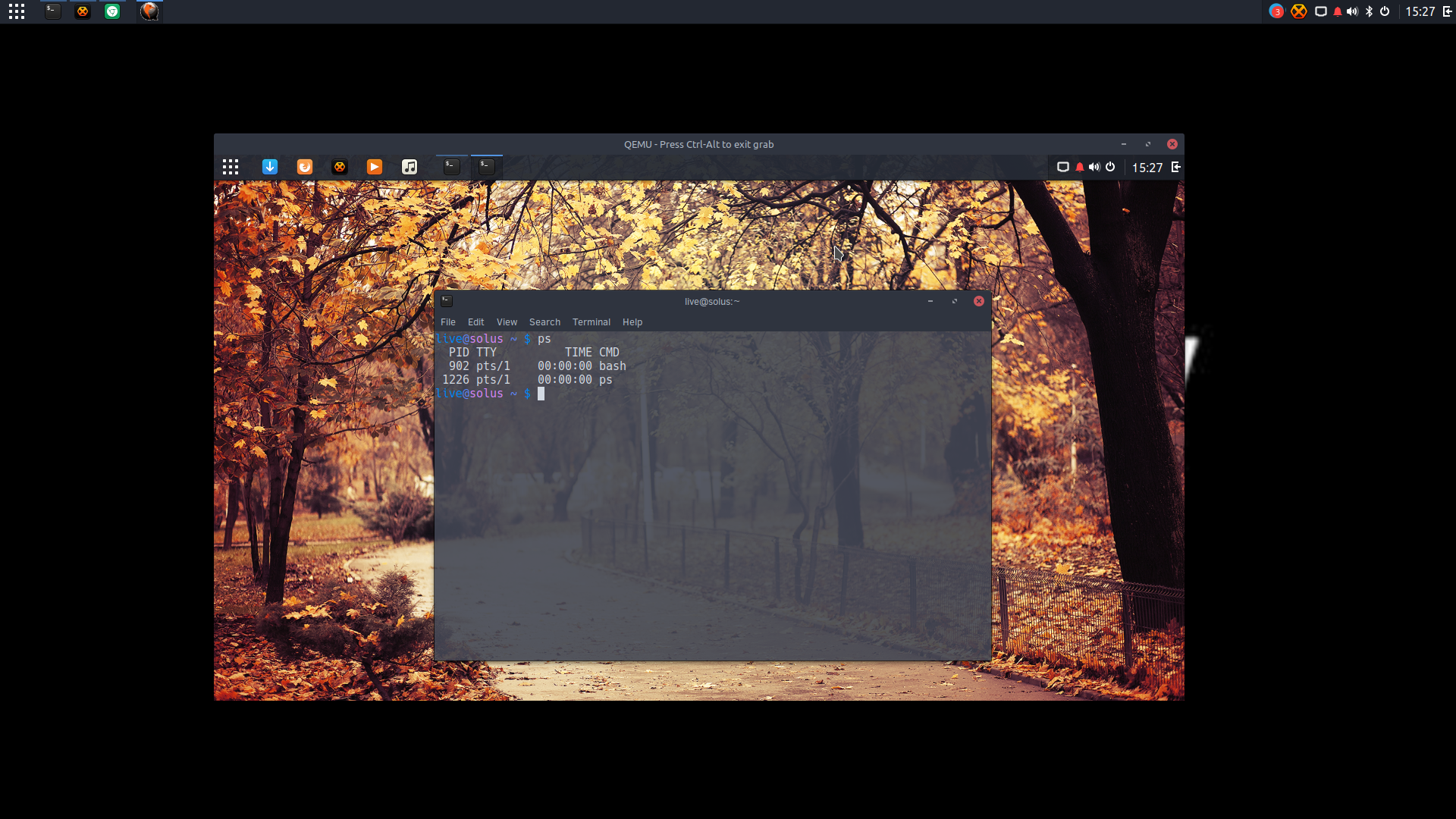Open the Terminal menu

tap(591, 322)
